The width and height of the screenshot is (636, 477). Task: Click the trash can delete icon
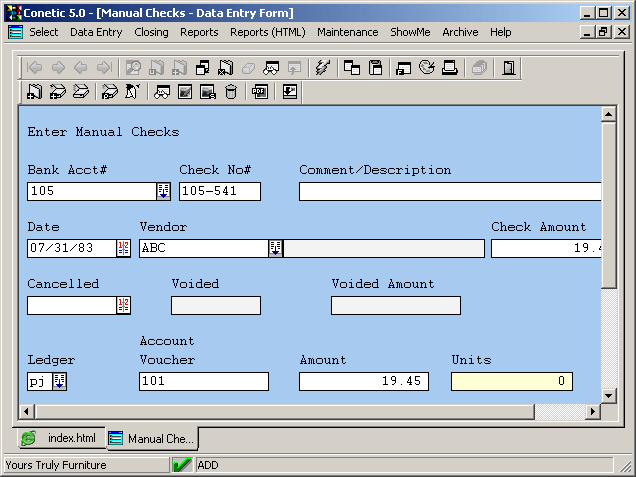(231, 92)
